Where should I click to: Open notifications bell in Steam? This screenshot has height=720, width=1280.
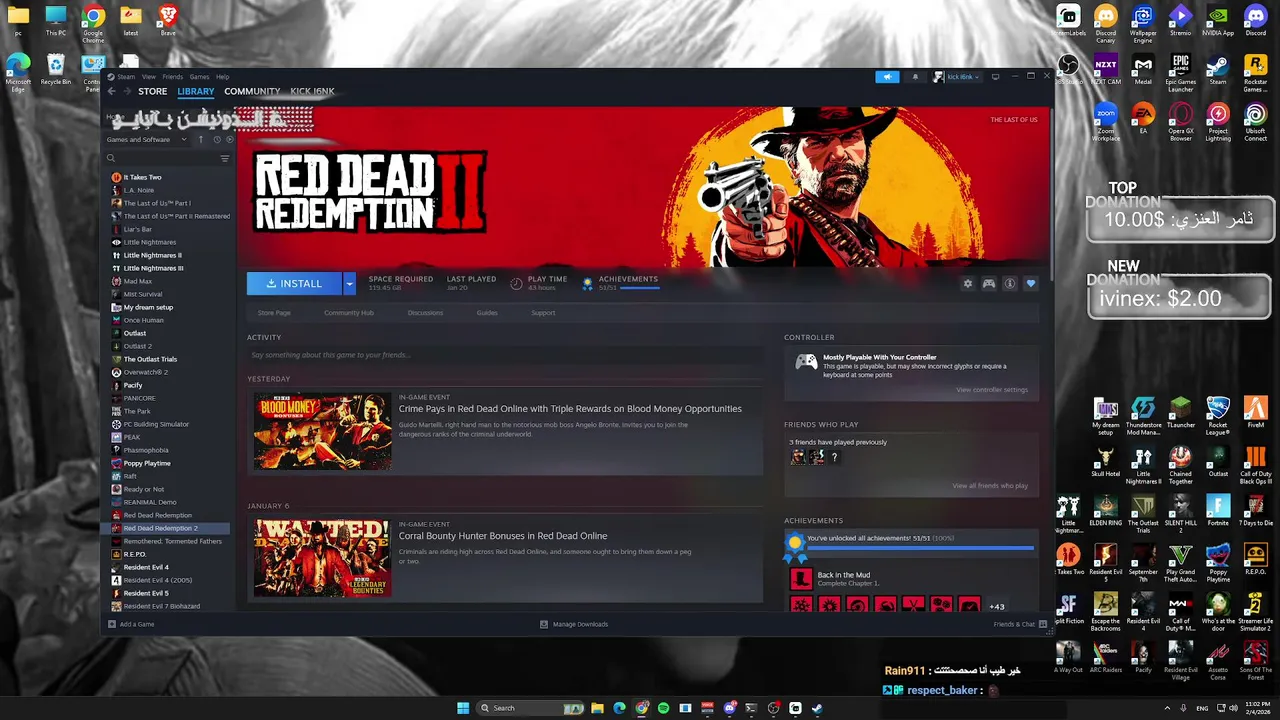tap(914, 77)
